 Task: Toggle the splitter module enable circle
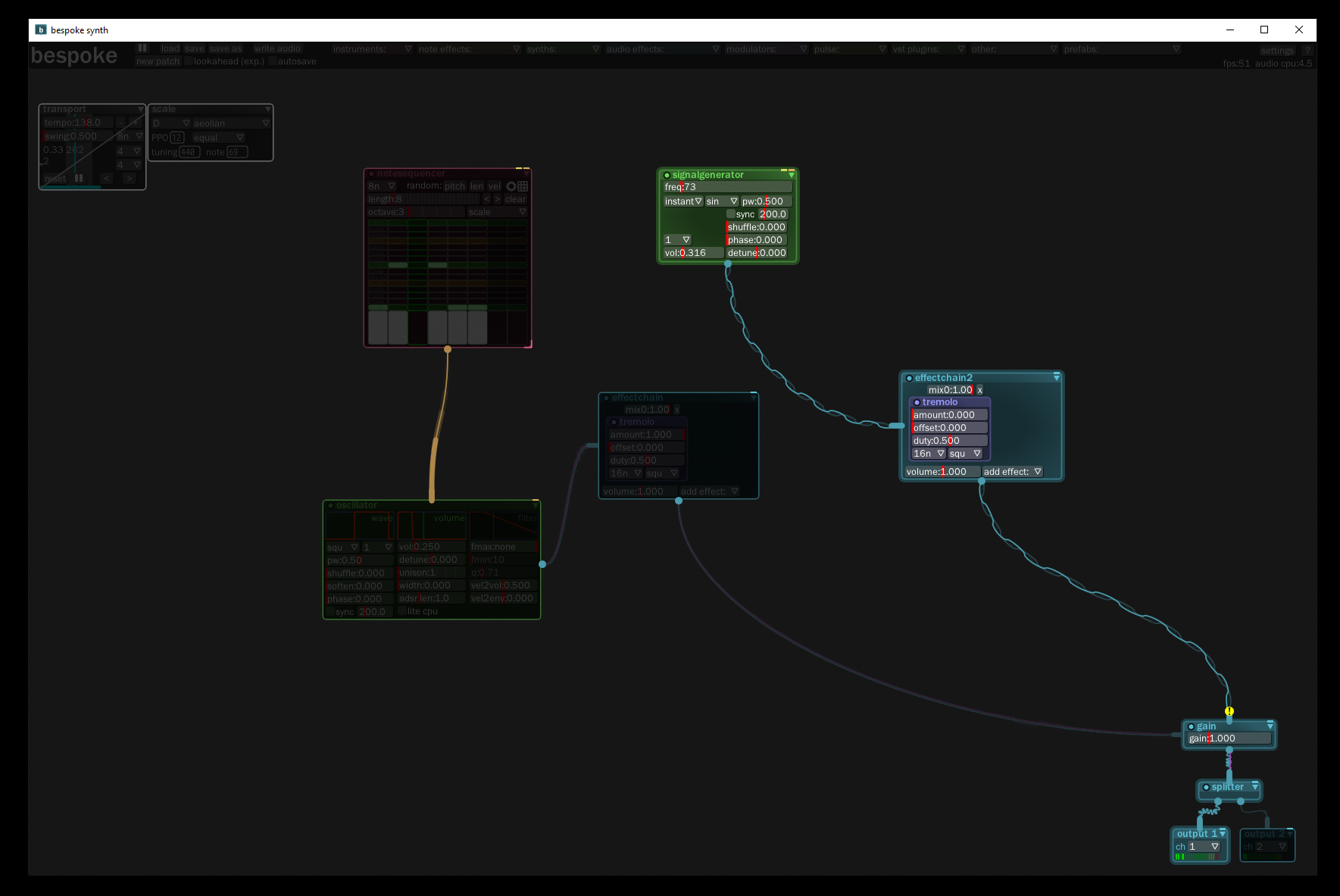click(1206, 787)
